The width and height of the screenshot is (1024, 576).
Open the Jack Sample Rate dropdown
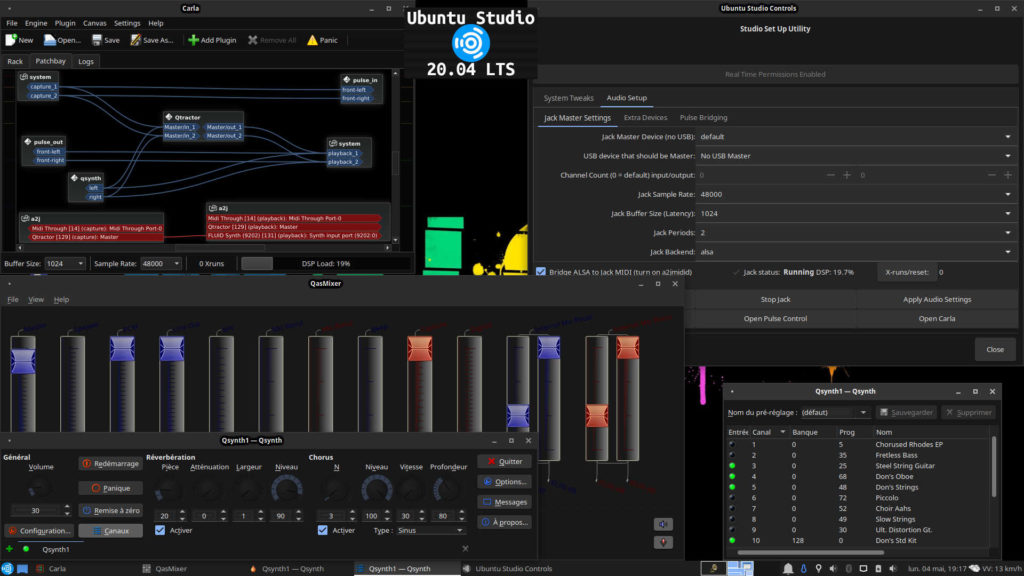coord(854,194)
